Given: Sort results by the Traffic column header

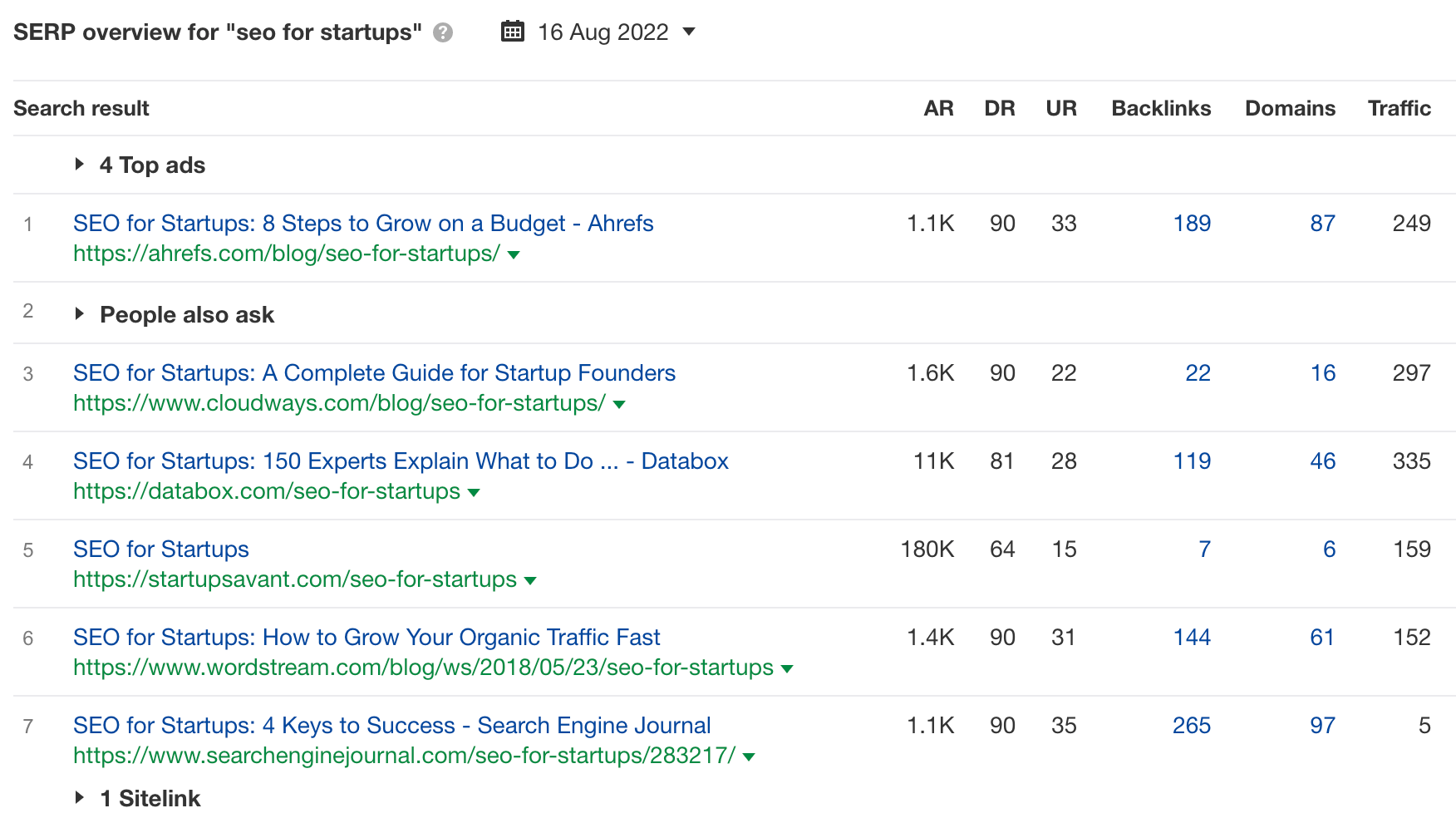Looking at the screenshot, I should [x=1399, y=108].
